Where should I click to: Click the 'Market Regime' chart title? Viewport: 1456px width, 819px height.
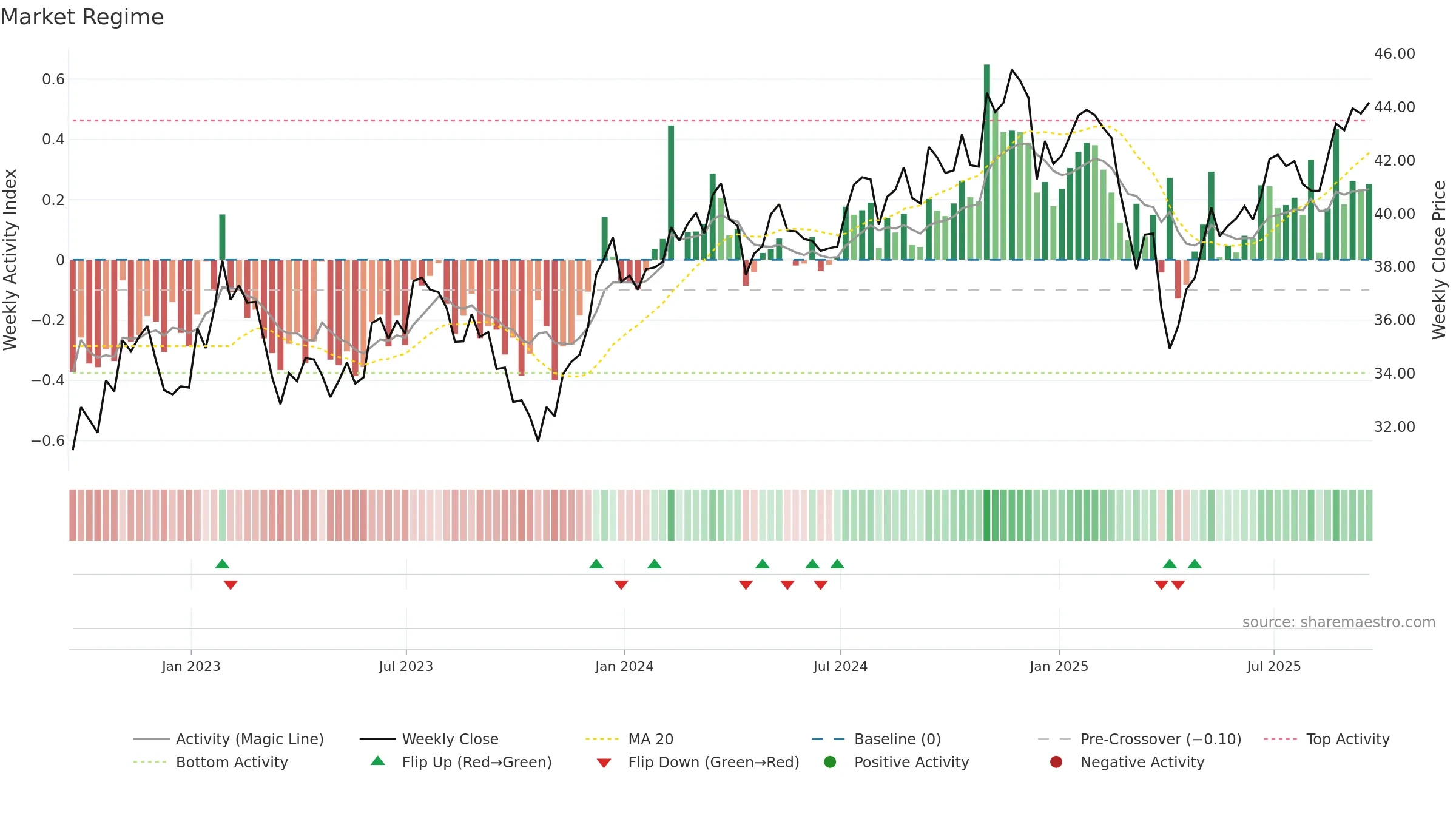click(83, 17)
